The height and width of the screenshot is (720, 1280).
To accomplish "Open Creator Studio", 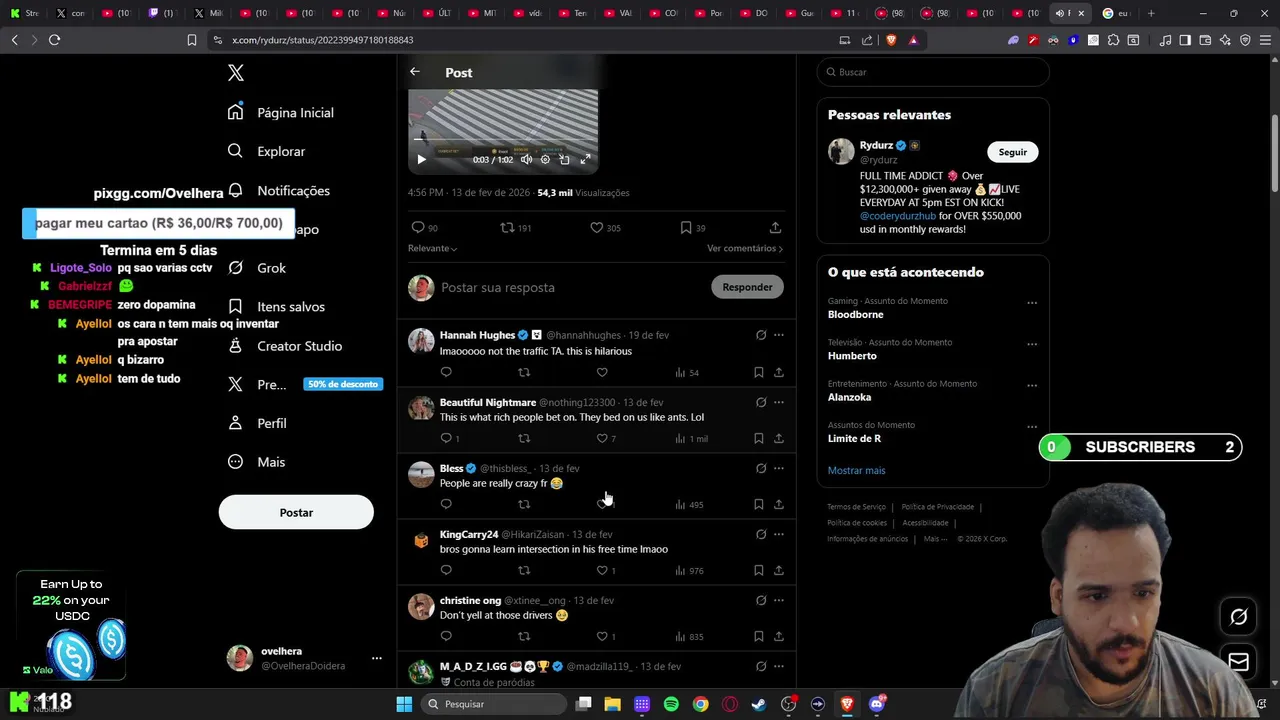I will point(285,346).
